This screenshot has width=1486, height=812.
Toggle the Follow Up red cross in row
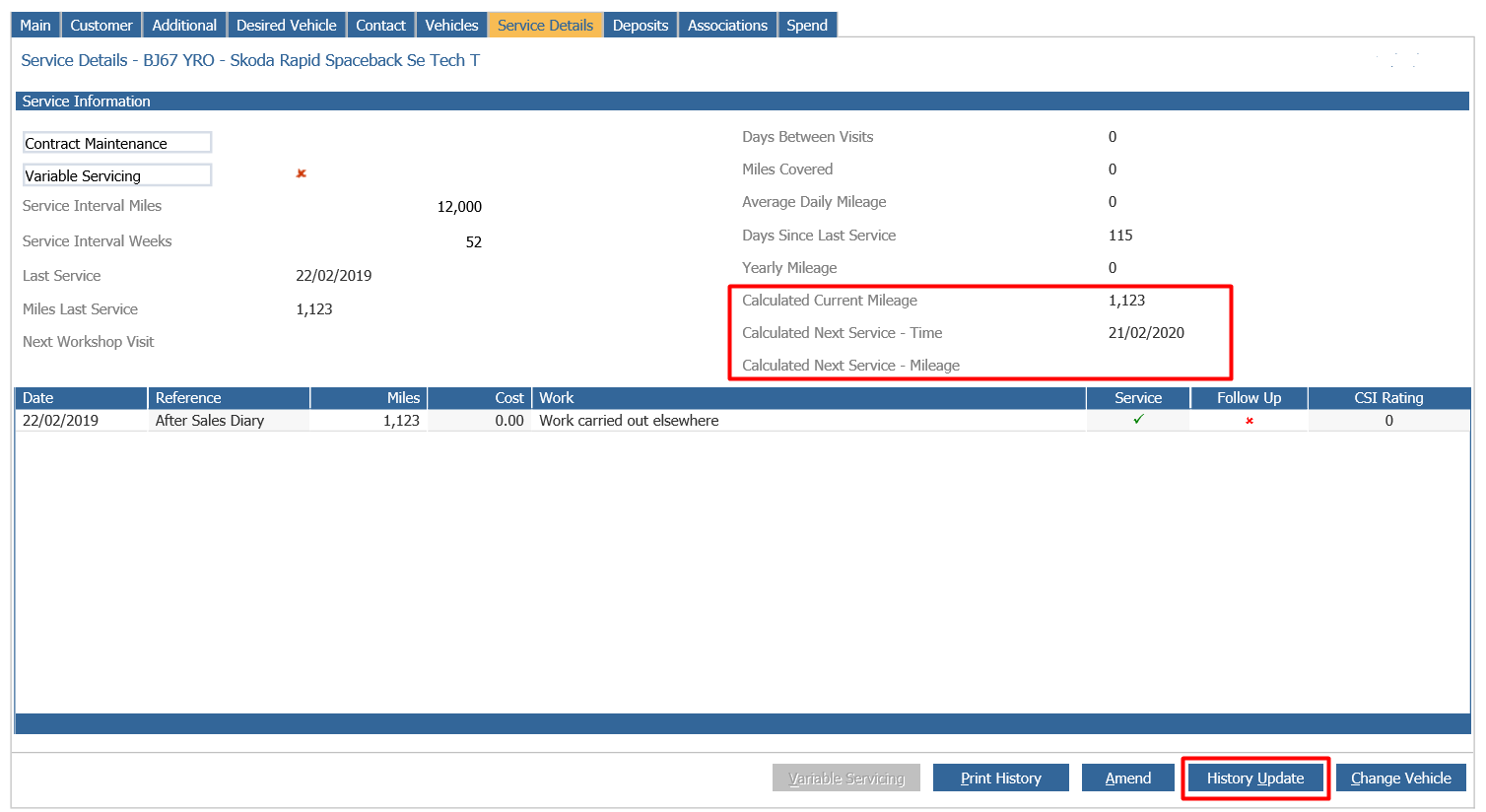coord(1250,421)
